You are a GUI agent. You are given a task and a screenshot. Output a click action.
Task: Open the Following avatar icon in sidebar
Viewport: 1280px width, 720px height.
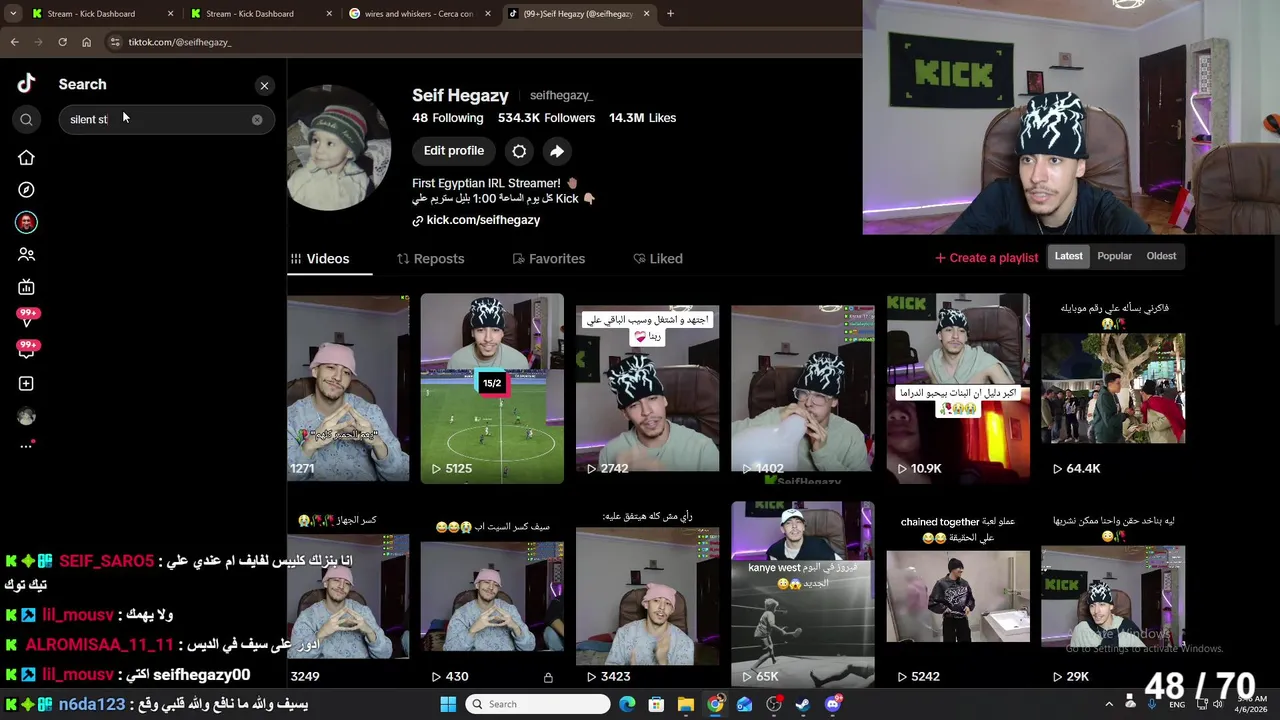26,222
